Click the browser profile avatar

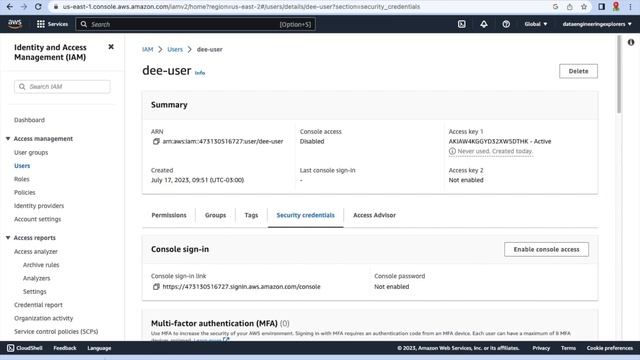point(616,7)
